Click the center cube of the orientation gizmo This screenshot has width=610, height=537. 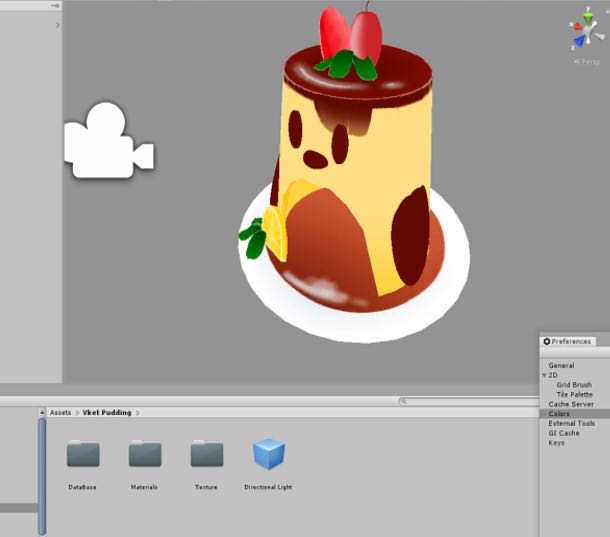click(589, 31)
